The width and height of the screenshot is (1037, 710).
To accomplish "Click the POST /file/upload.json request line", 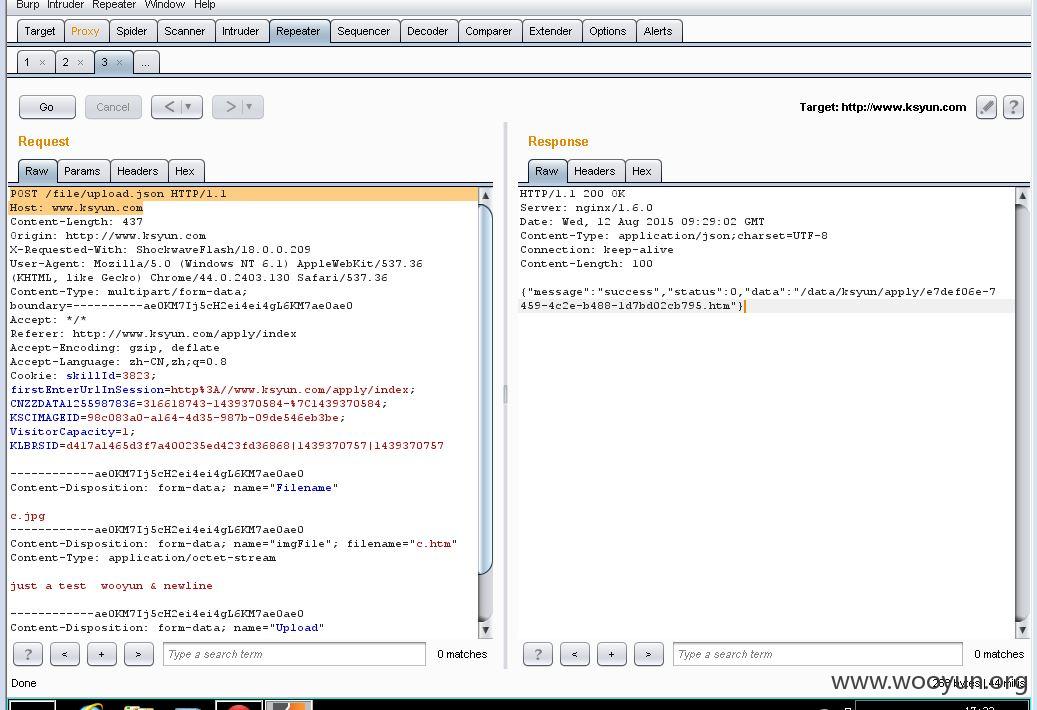I will 118,194.
